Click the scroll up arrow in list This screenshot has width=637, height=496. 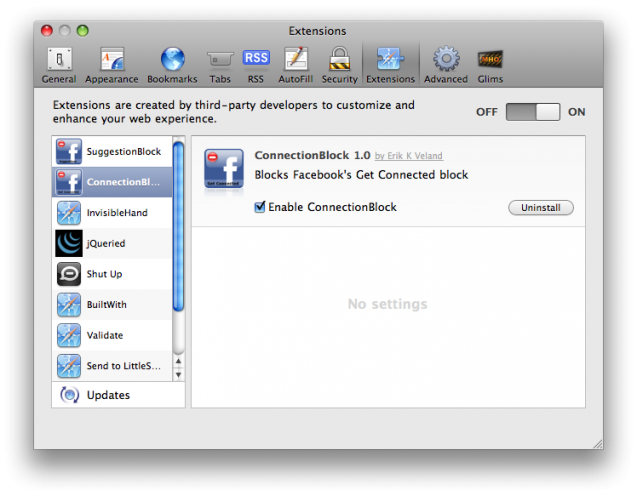point(178,361)
